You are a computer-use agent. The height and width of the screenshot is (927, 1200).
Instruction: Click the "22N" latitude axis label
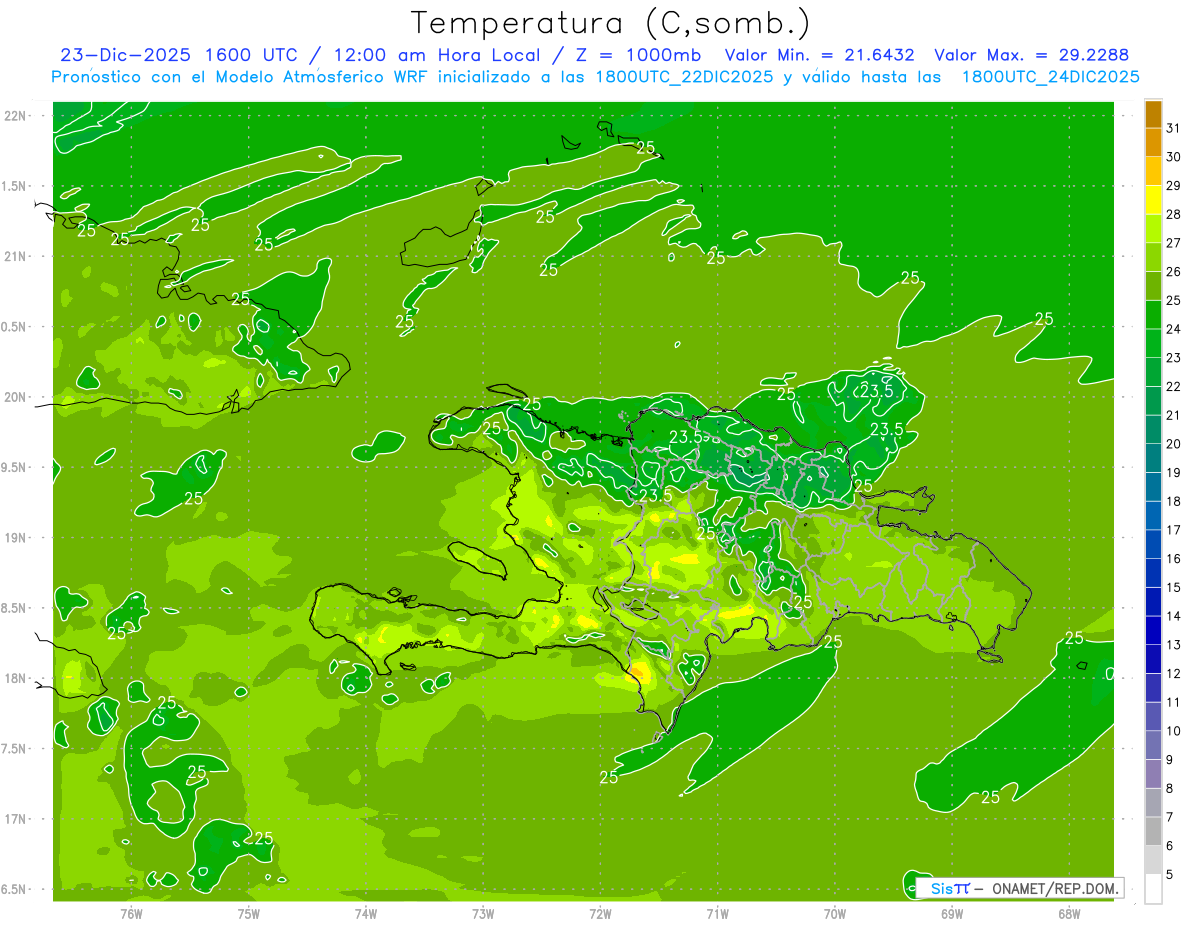click(x=15, y=116)
